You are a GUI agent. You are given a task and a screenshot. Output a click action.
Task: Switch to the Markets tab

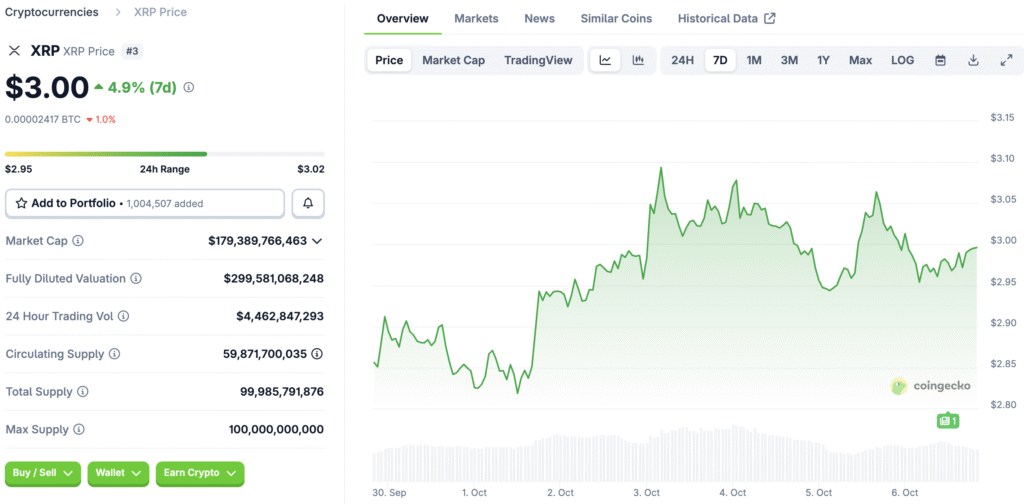(x=476, y=18)
